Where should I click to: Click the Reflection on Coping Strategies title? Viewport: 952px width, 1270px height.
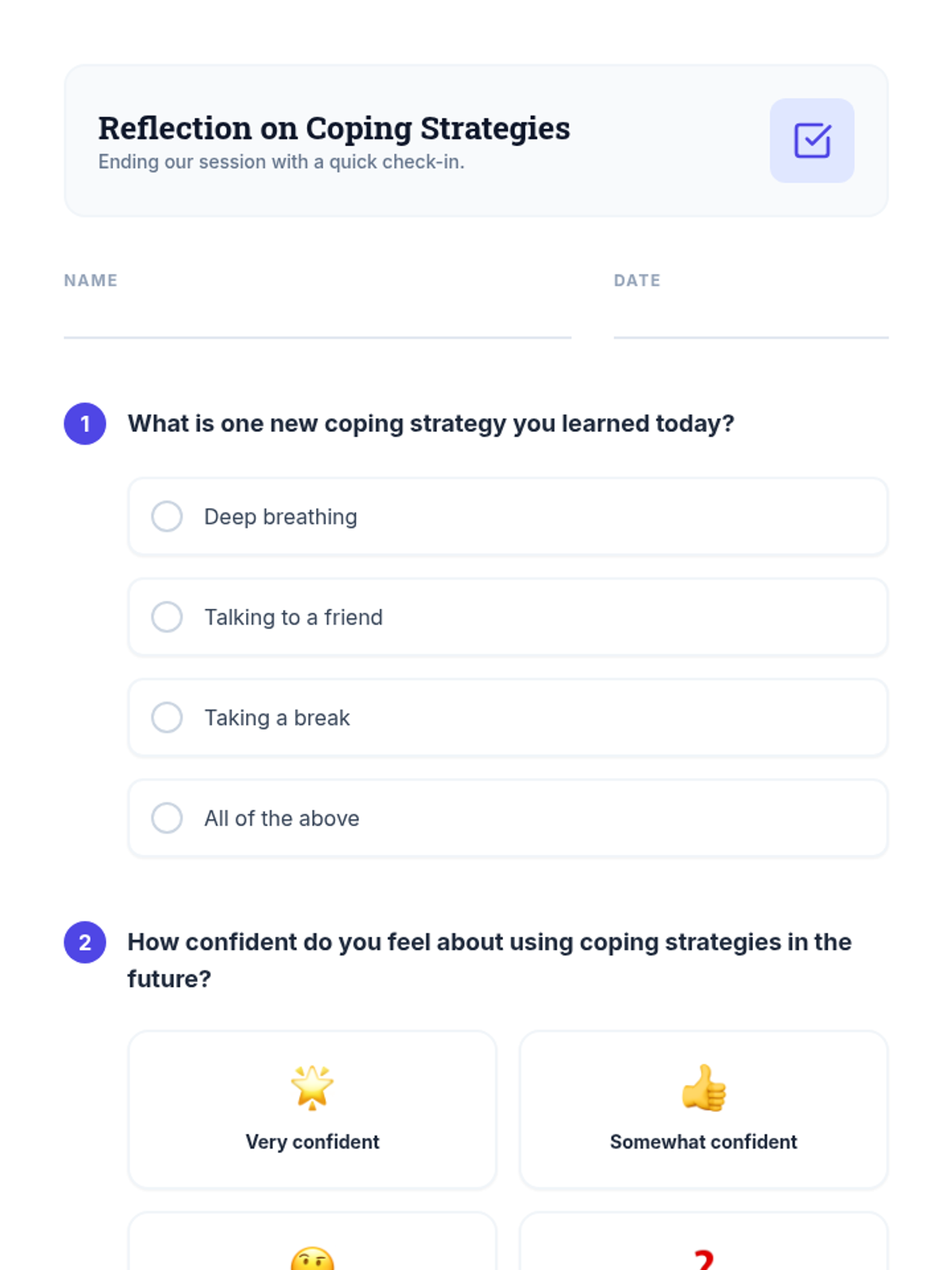pos(334,129)
